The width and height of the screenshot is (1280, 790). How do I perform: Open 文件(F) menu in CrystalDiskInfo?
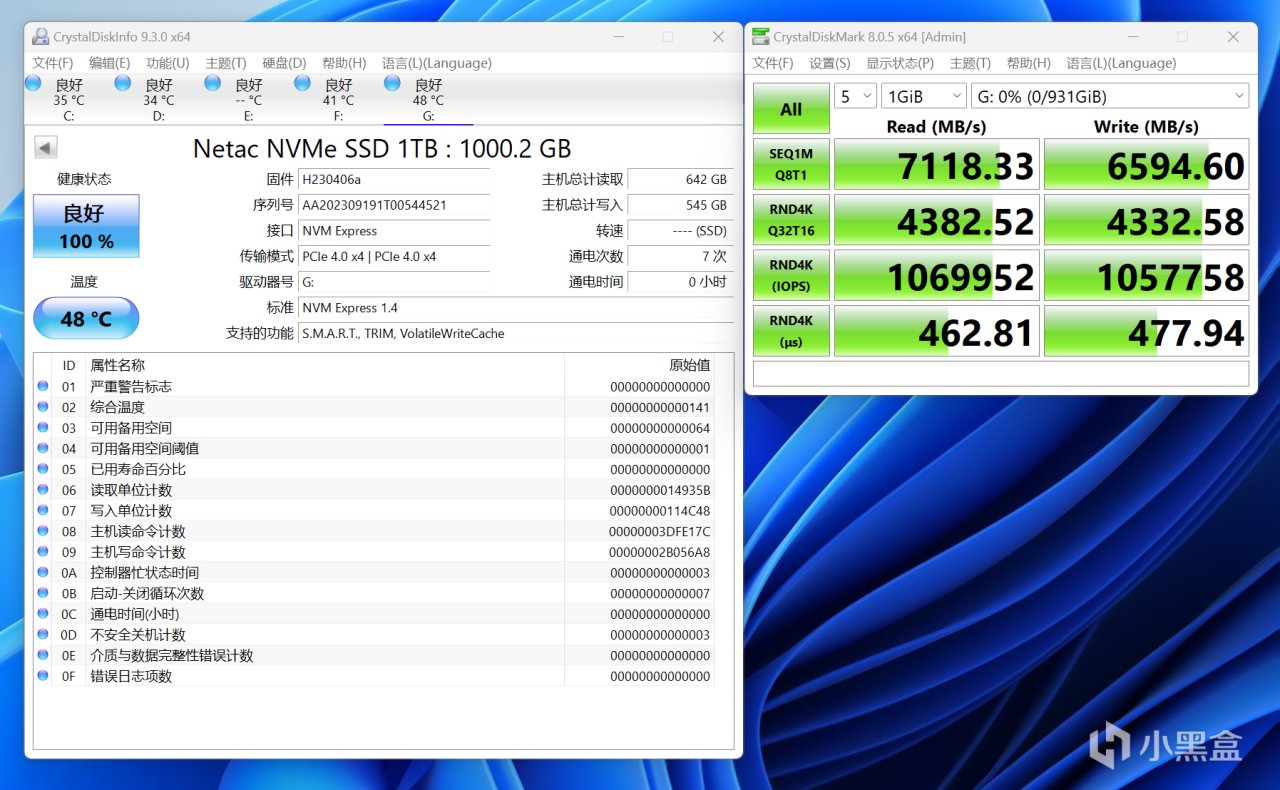(x=53, y=63)
